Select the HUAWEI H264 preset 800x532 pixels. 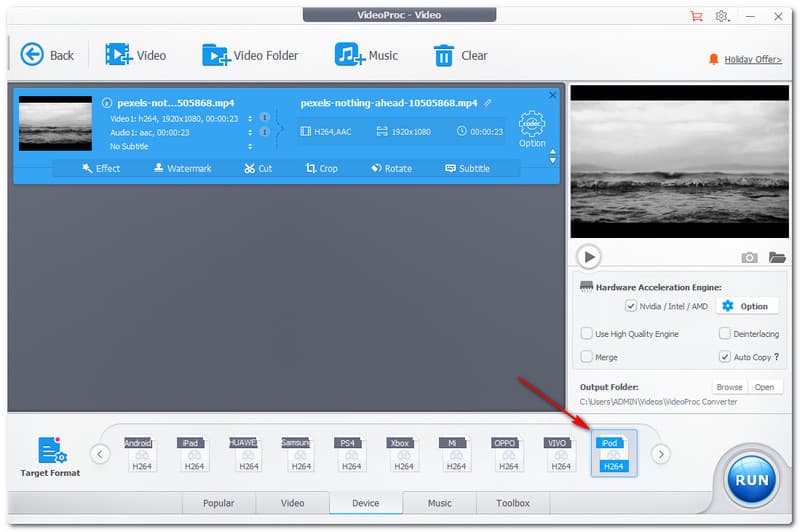[246, 453]
